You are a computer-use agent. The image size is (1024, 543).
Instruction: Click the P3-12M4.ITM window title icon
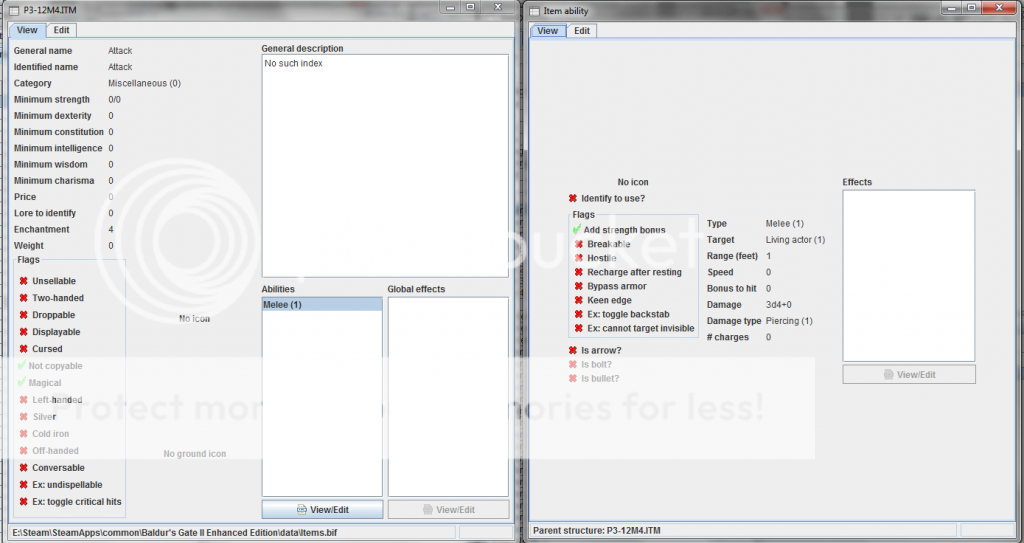click(13, 10)
